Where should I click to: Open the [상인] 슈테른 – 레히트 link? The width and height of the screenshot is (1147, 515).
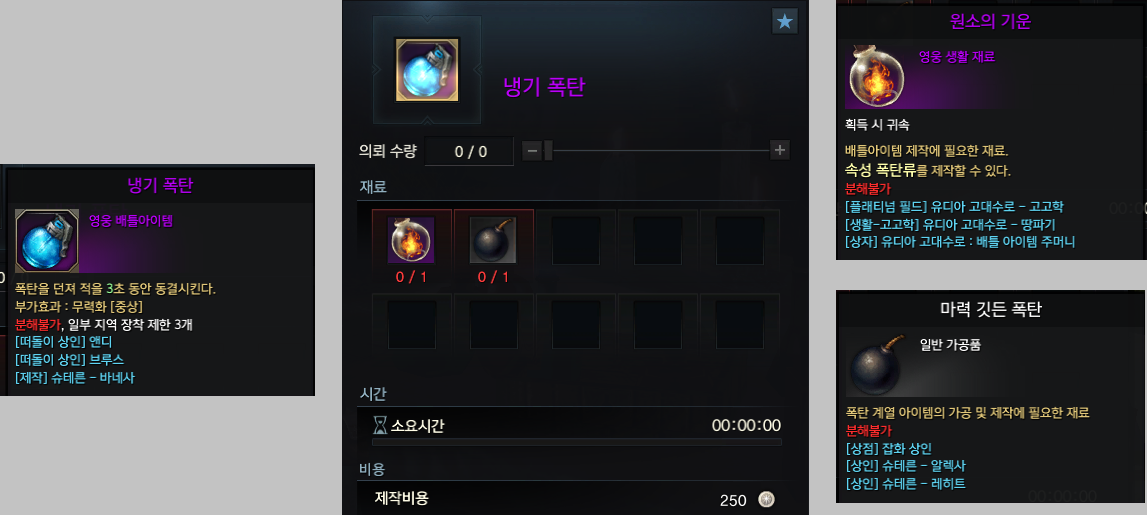coord(905,483)
